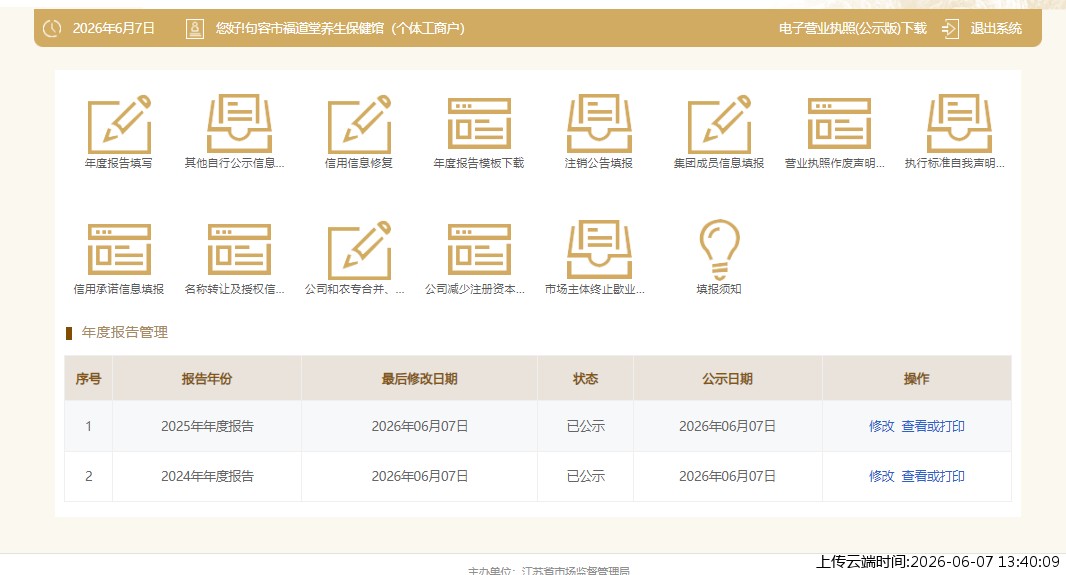Click the 序号 column header
Screen dimensions: 1066x575
click(x=88, y=379)
